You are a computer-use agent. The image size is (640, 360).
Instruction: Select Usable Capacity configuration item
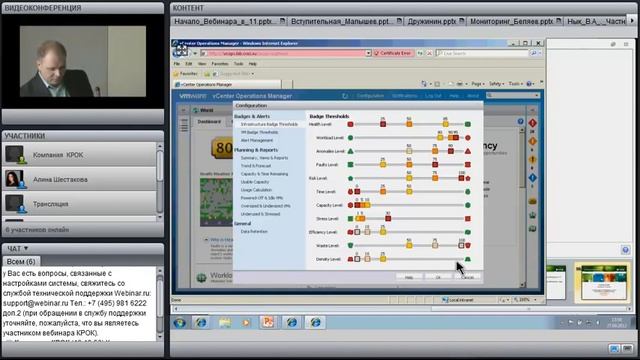click(255, 182)
